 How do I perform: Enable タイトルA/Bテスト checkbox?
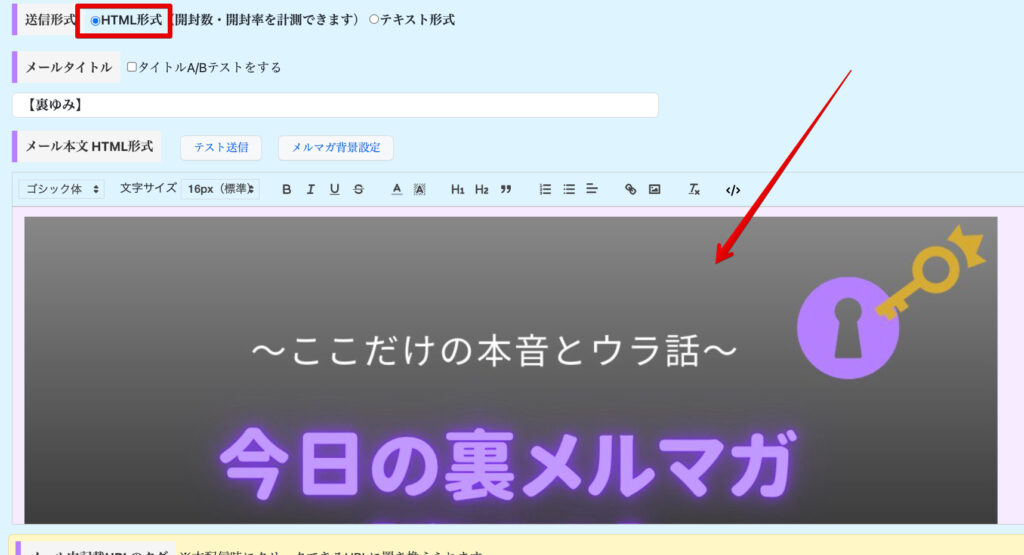pos(132,67)
